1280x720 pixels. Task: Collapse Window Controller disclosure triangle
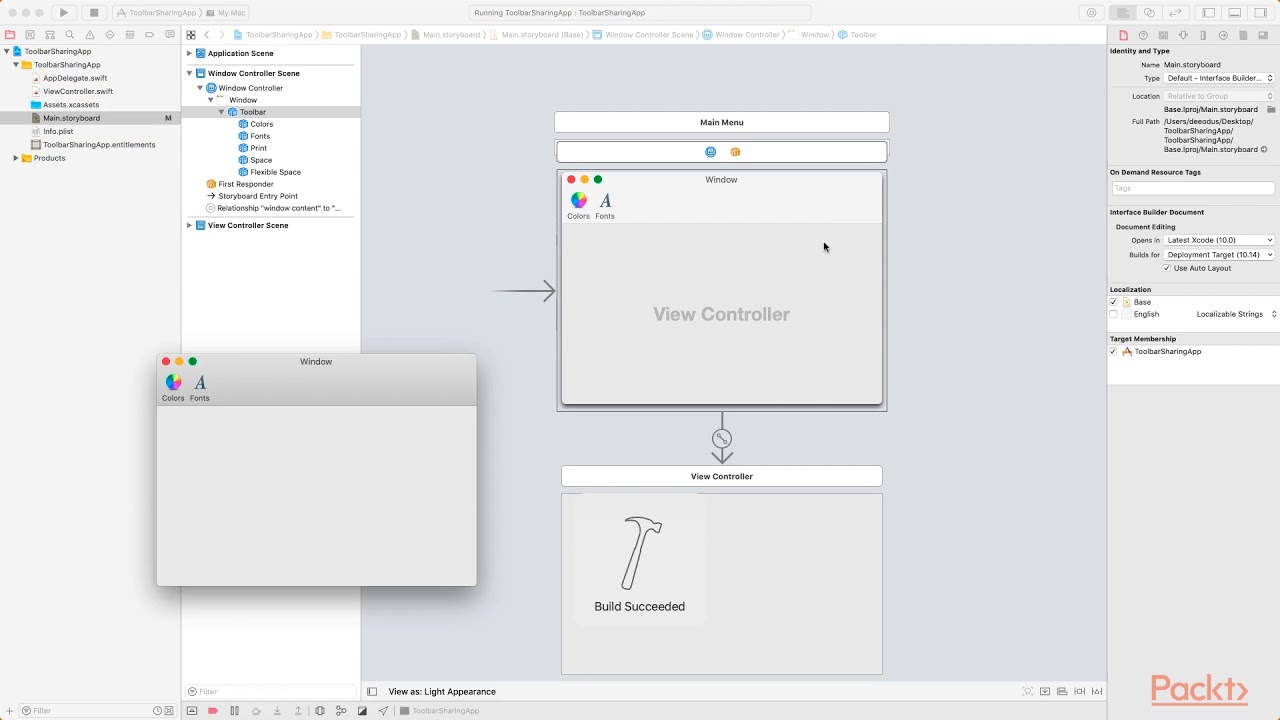pyautogui.click(x=200, y=88)
